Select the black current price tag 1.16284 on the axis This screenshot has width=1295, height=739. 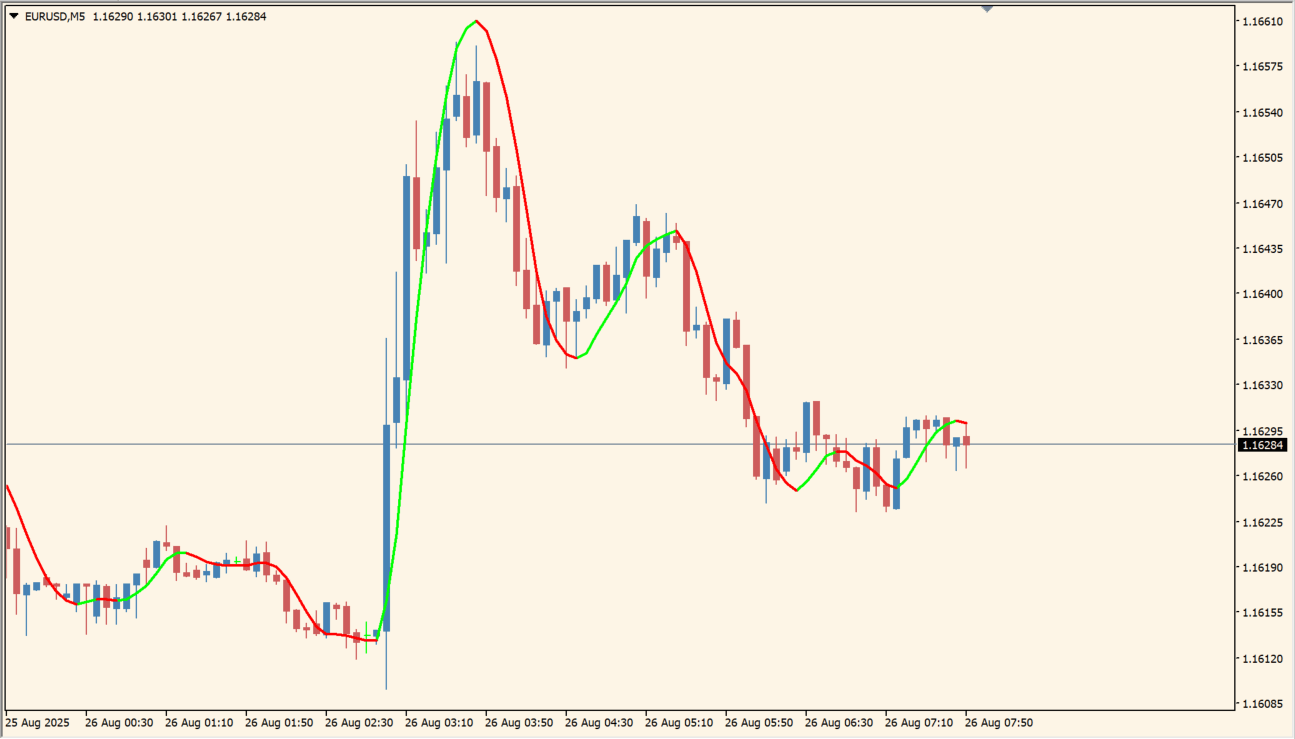[1263, 444]
